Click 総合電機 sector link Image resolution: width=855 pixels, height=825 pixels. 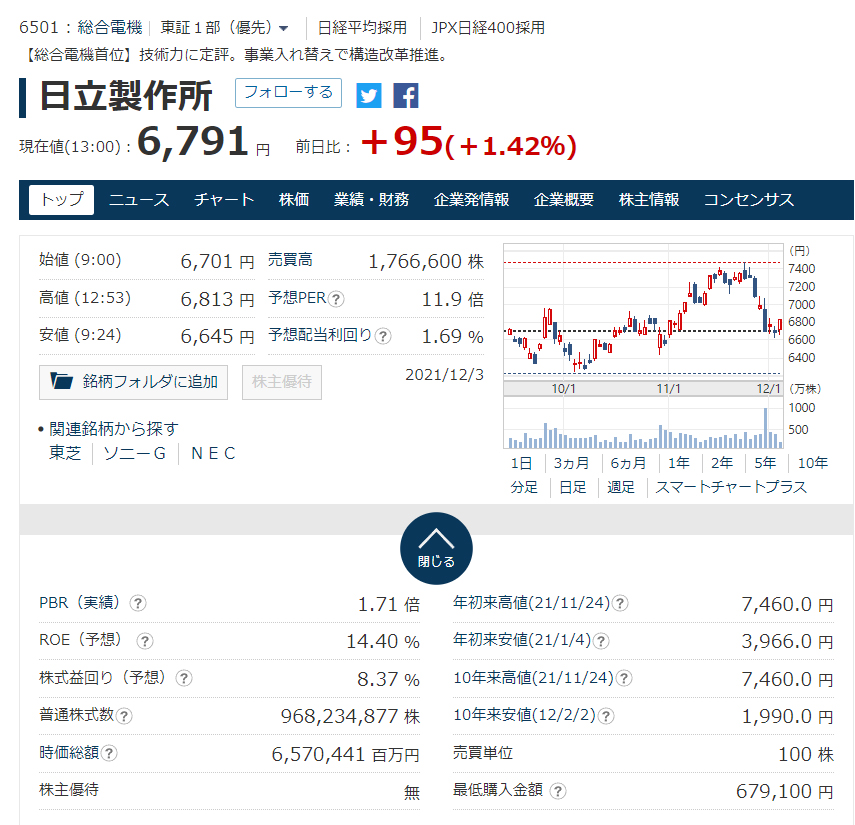pos(110,27)
